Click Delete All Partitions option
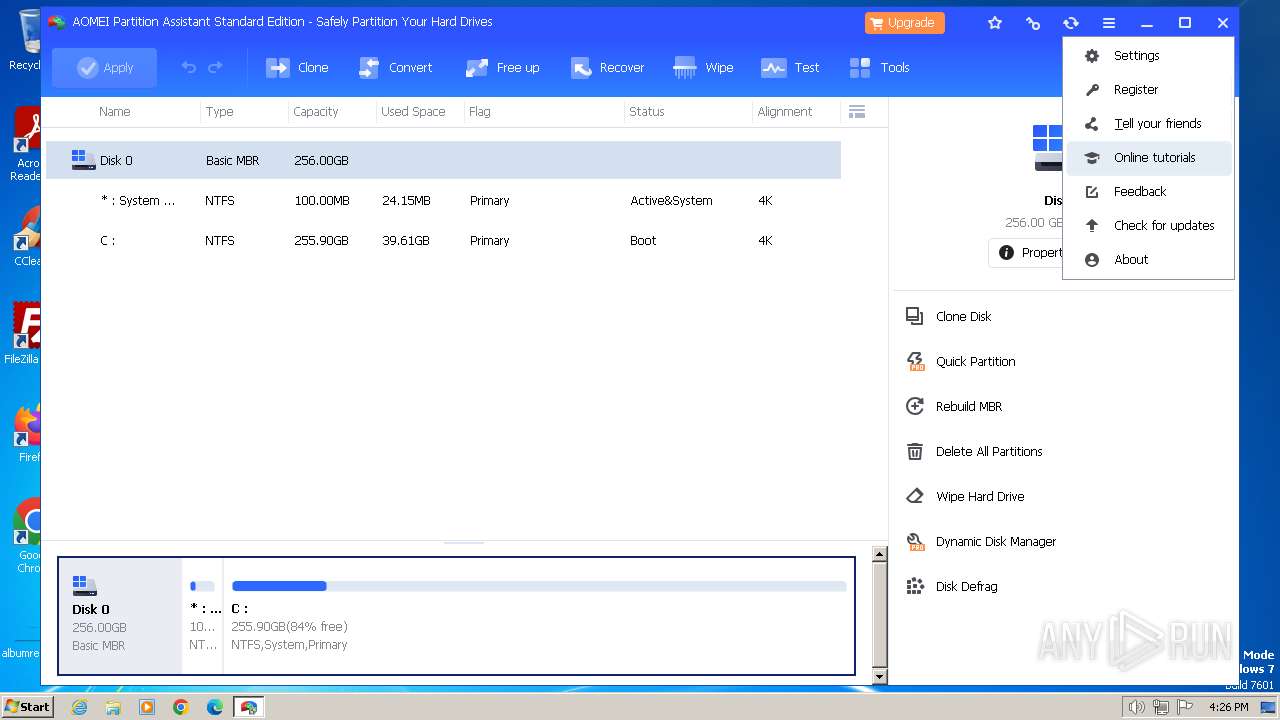This screenshot has height=720, width=1280. [989, 452]
